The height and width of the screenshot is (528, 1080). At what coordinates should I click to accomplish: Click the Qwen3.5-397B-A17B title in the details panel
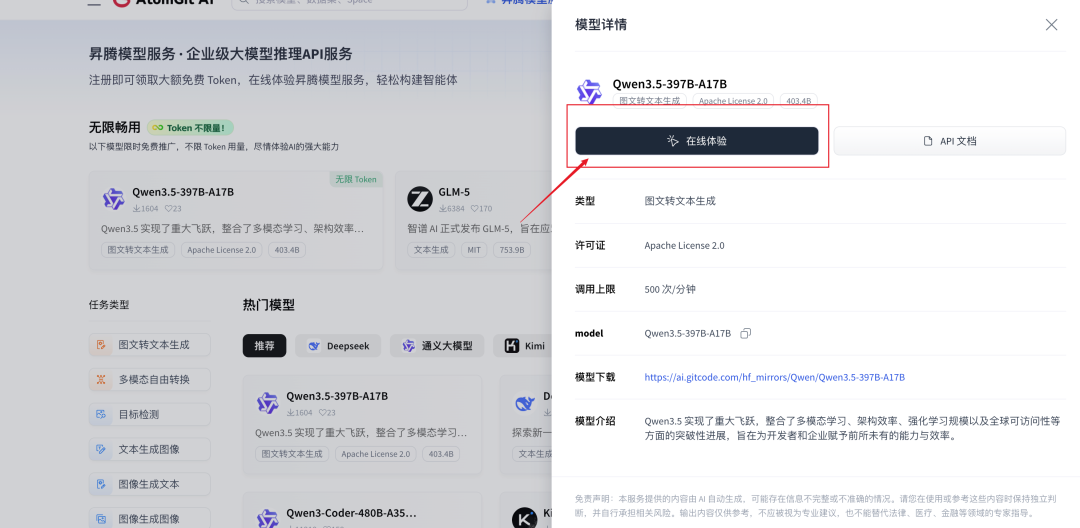[670, 84]
